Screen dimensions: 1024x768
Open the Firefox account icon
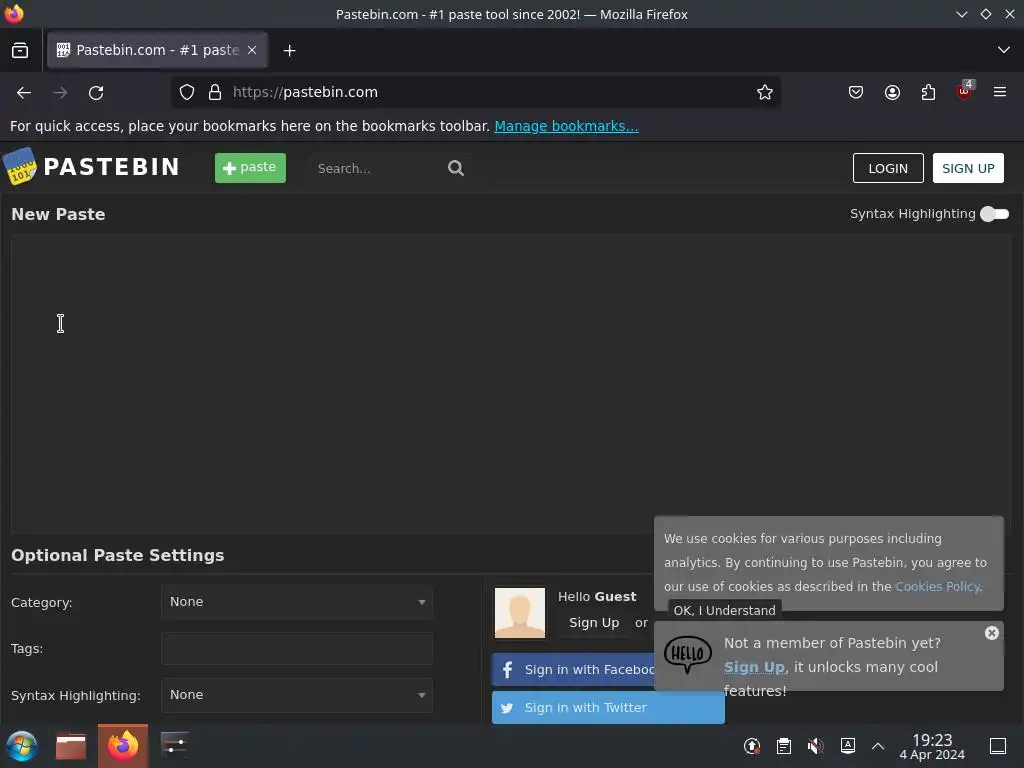(892, 93)
